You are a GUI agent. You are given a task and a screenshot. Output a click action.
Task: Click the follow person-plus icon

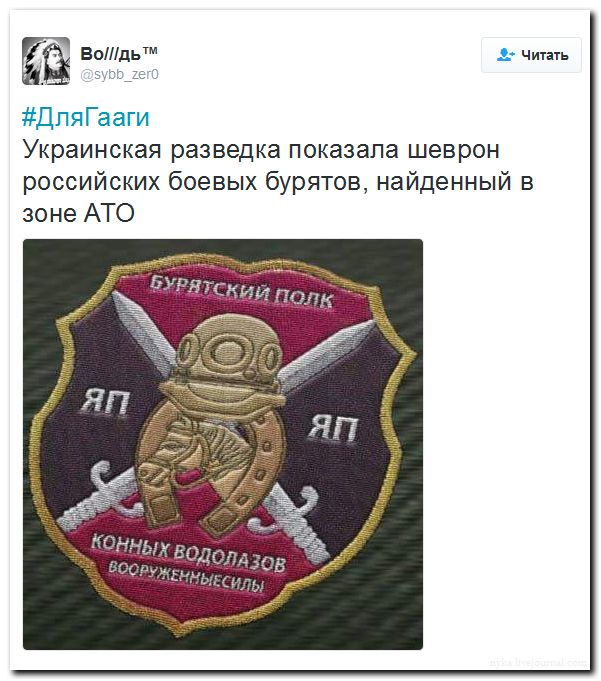(x=505, y=55)
